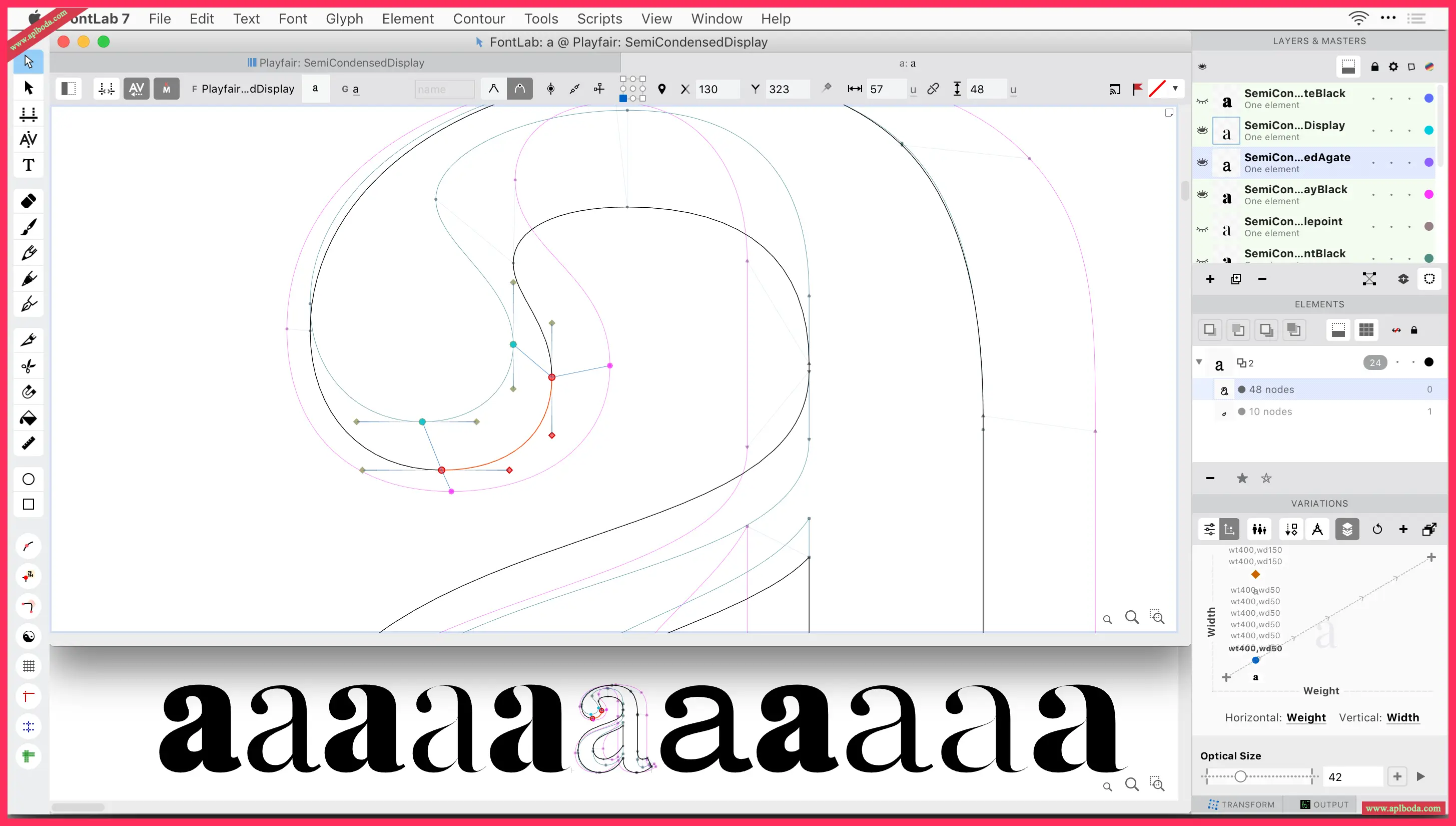Click the Y coordinate field
The height and width of the screenshot is (826, 1456).
pos(788,89)
